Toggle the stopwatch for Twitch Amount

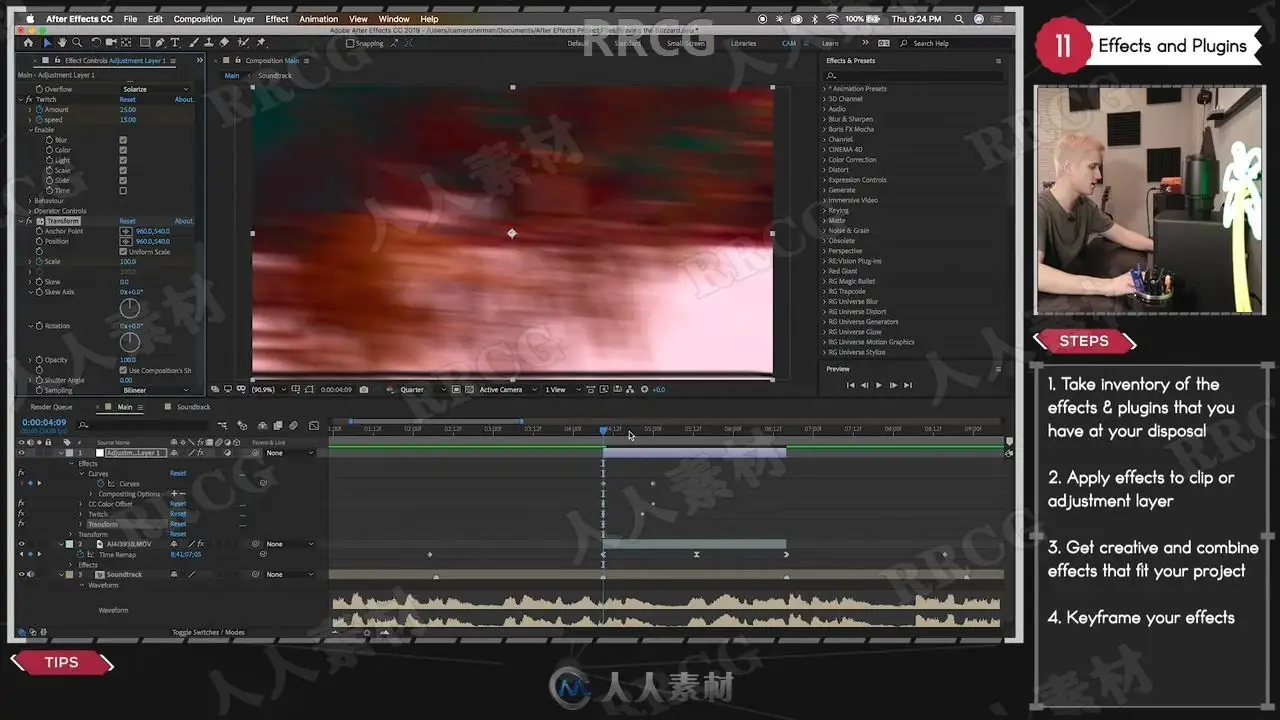click(x=39, y=110)
